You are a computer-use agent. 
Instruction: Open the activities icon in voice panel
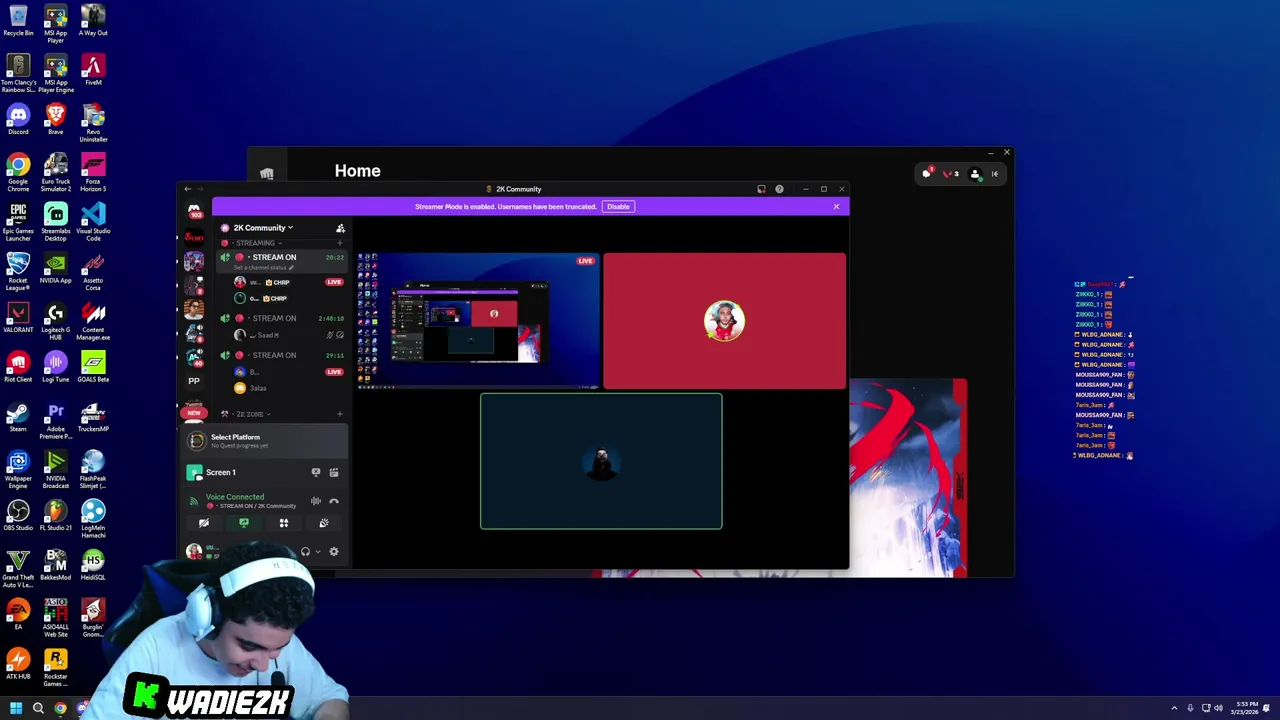coord(284,523)
